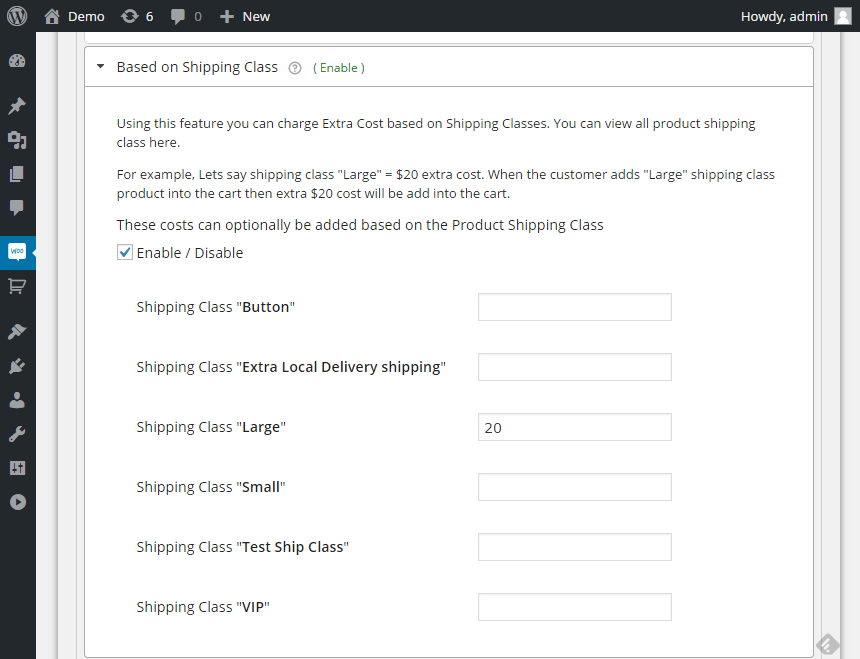Open the Pages sidebar icon
The width and height of the screenshot is (860, 659).
[x=17, y=174]
